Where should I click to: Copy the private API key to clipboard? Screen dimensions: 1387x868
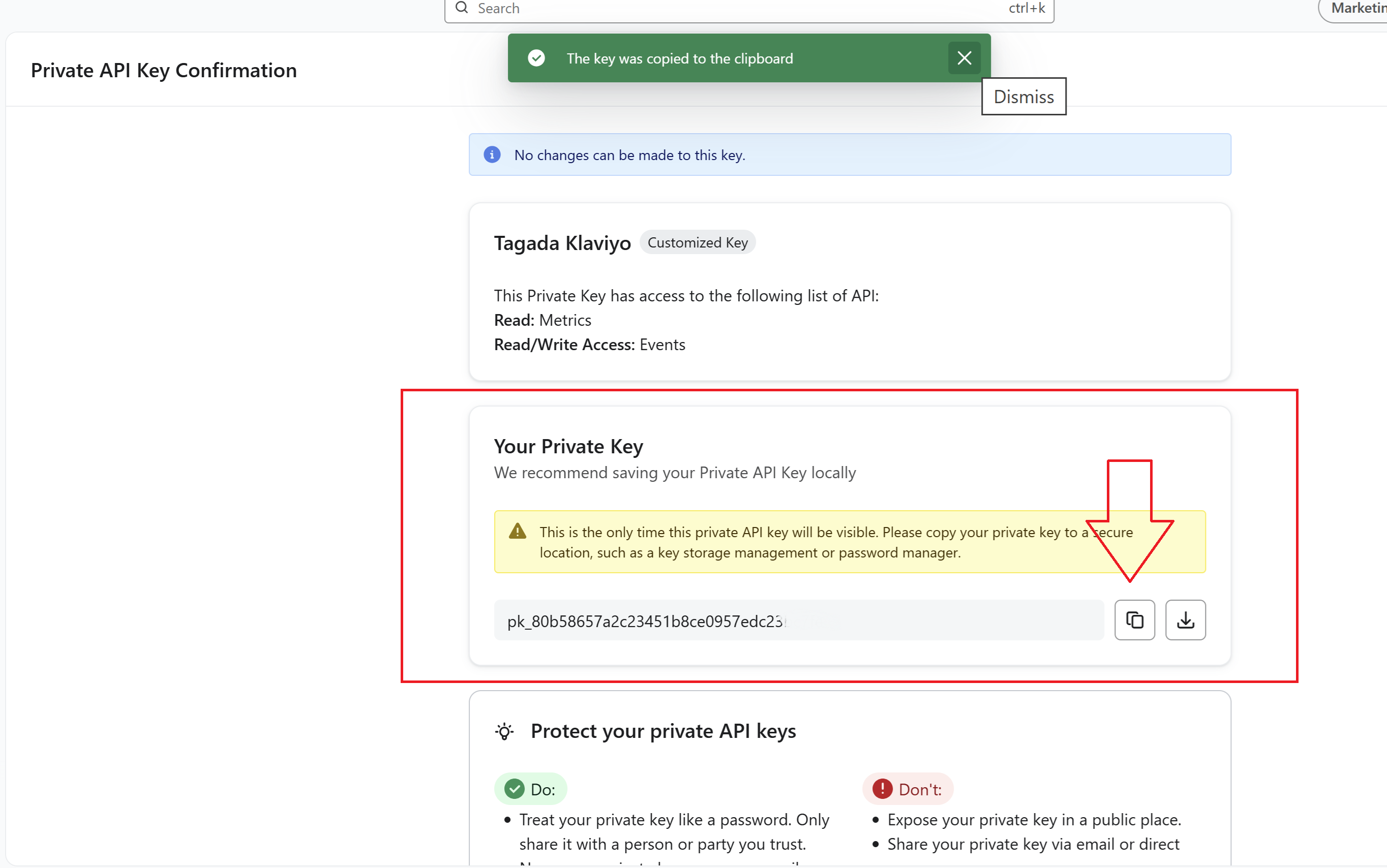pos(1134,620)
